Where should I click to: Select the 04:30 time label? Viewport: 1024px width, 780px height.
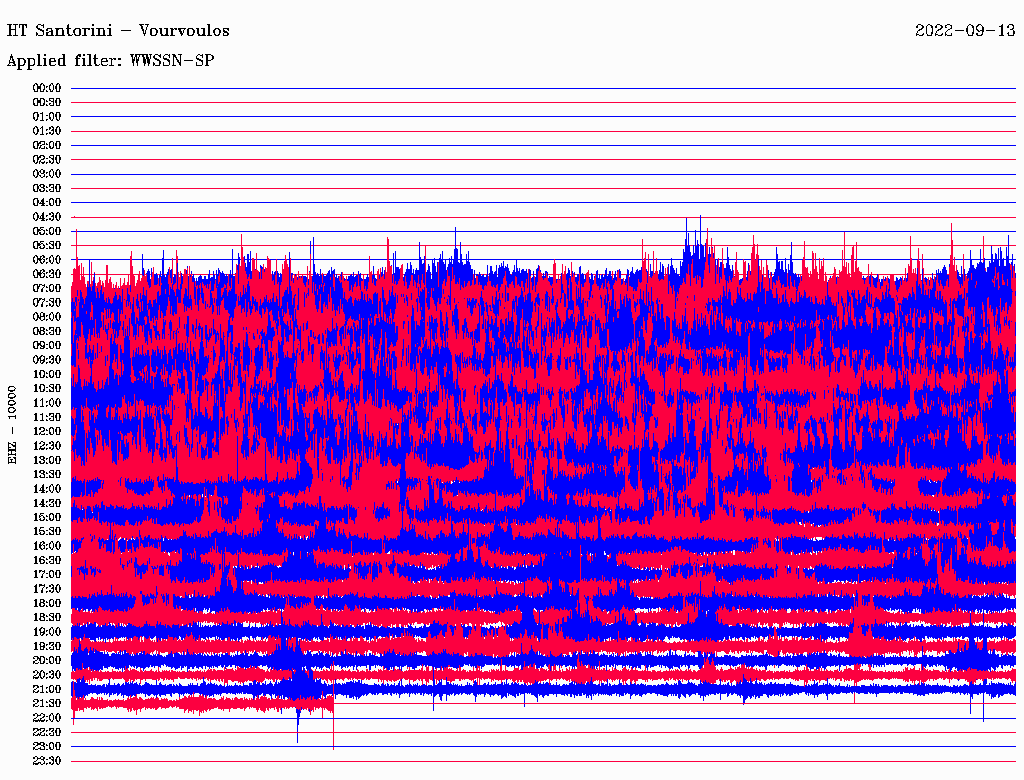click(x=47, y=217)
